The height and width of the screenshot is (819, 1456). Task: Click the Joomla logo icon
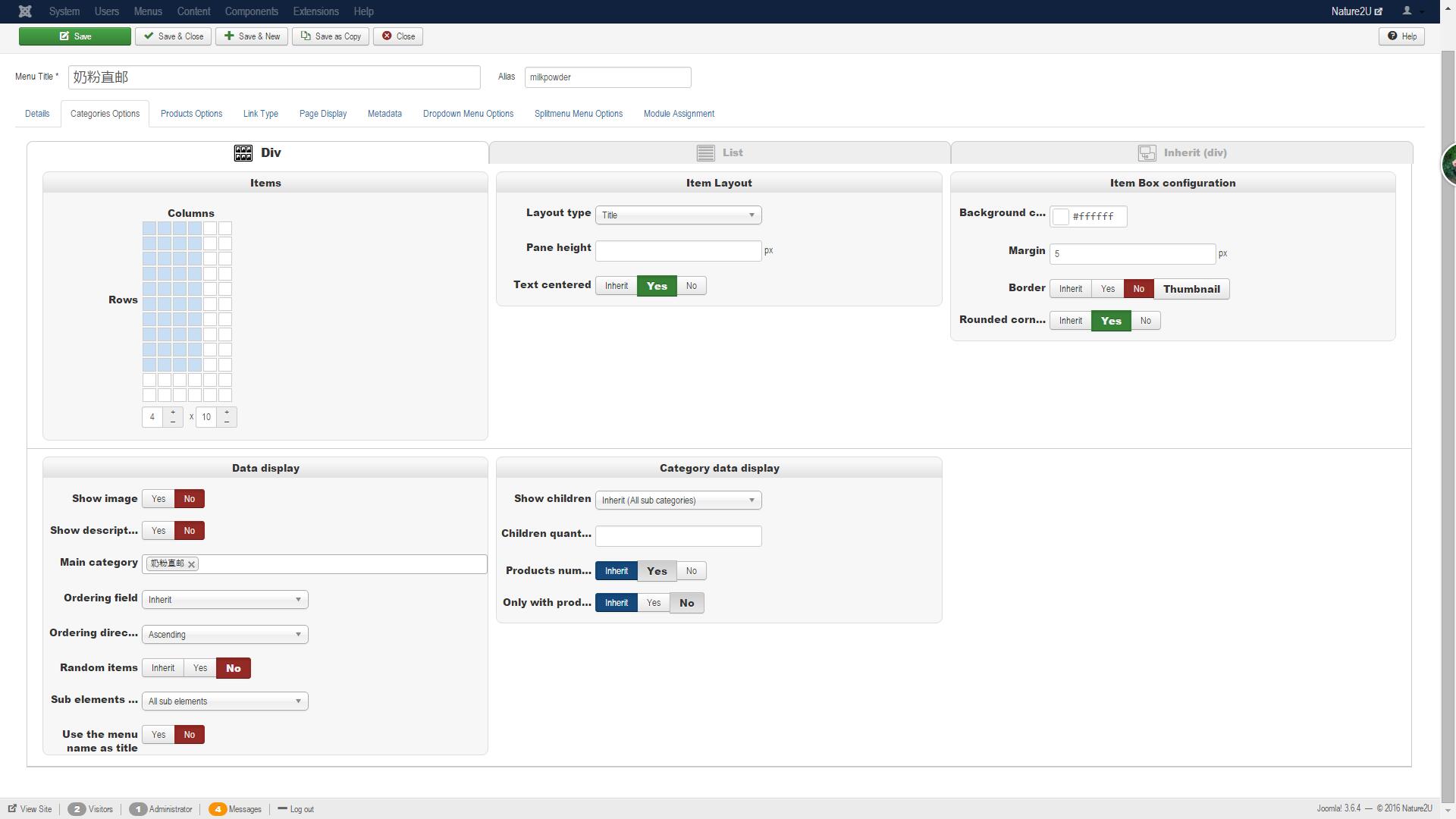coord(25,11)
